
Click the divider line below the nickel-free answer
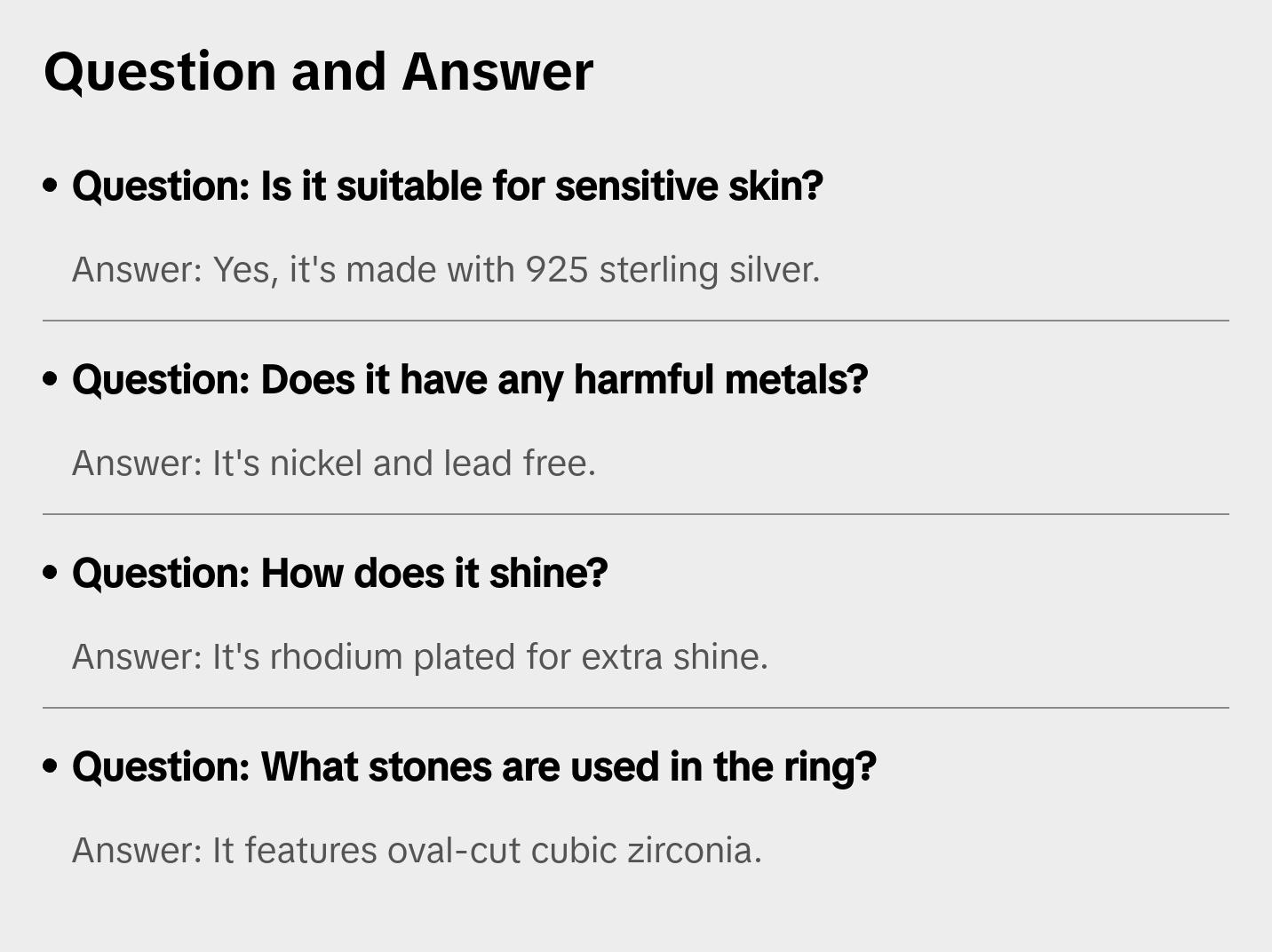(x=636, y=514)
